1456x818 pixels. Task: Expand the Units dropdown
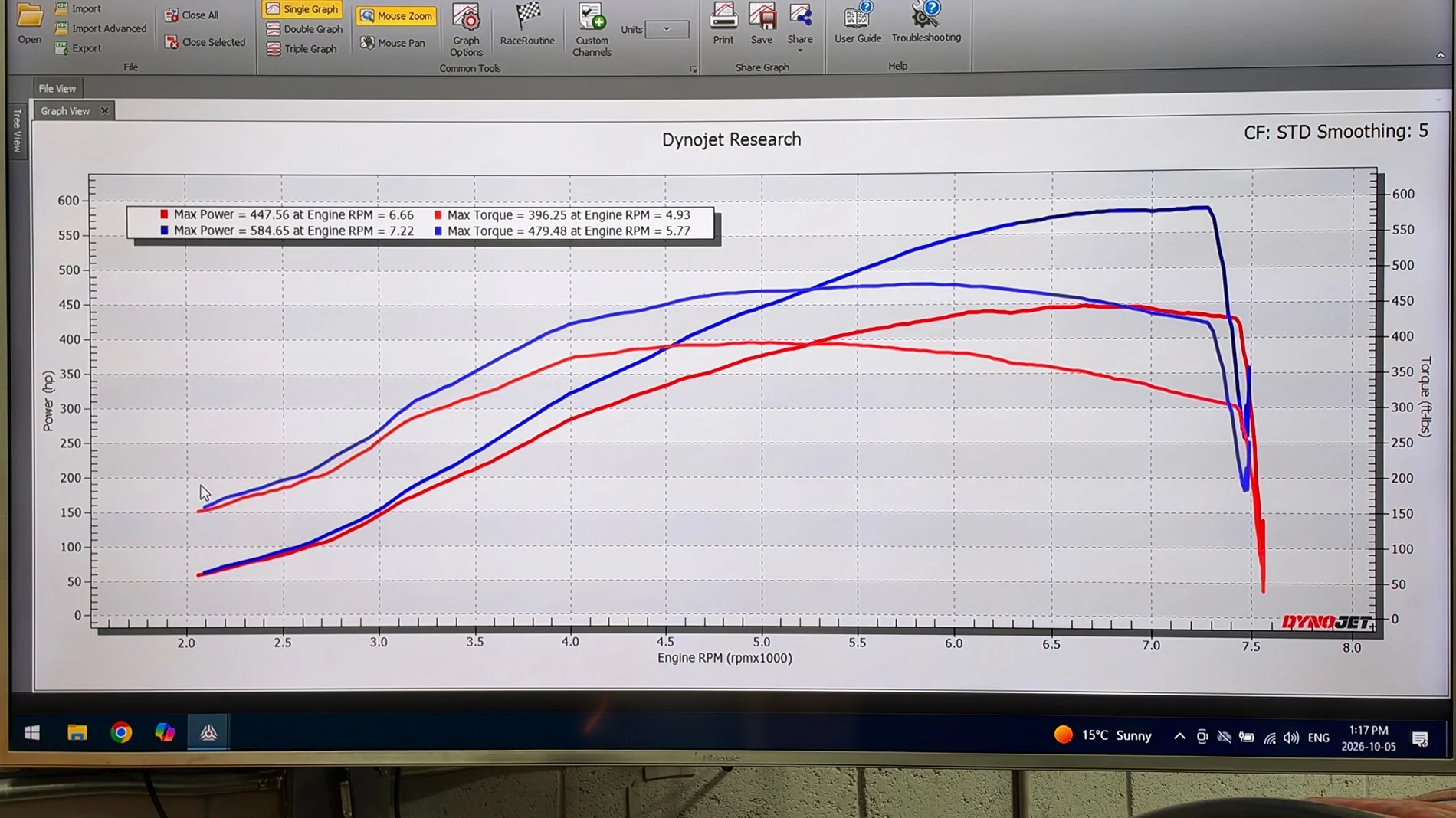[x=667, y=29]
